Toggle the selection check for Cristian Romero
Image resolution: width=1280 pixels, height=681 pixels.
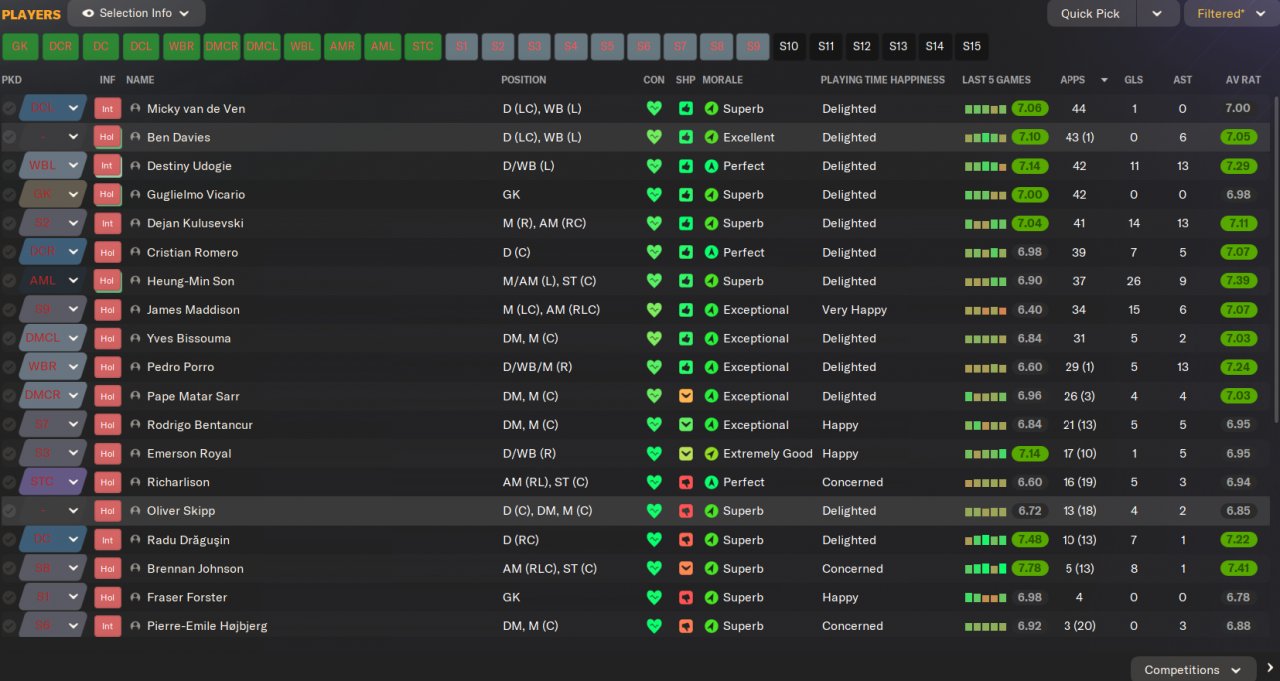pos(9,252)
